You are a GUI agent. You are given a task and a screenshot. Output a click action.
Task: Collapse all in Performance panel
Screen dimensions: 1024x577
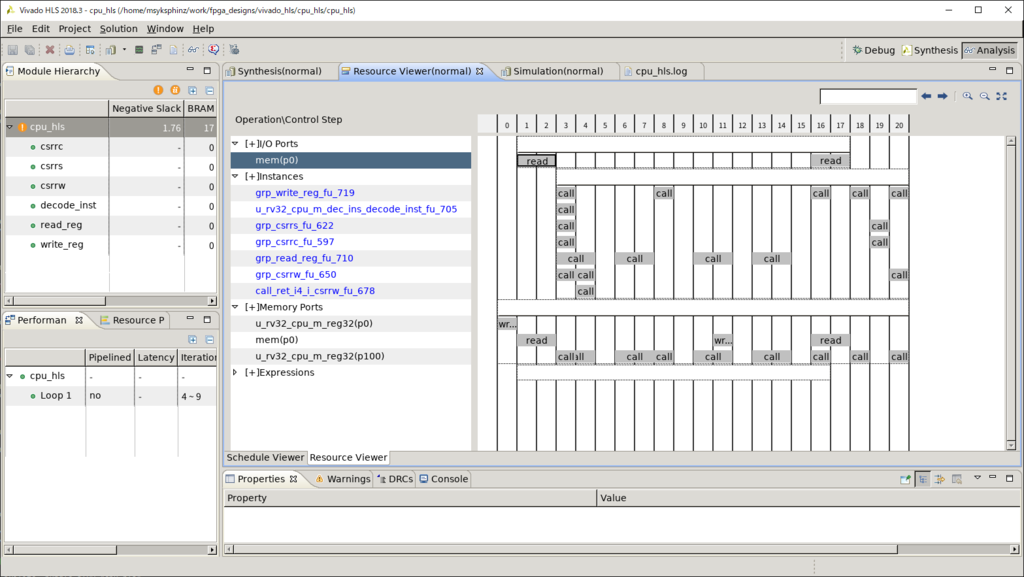[210, 339]
